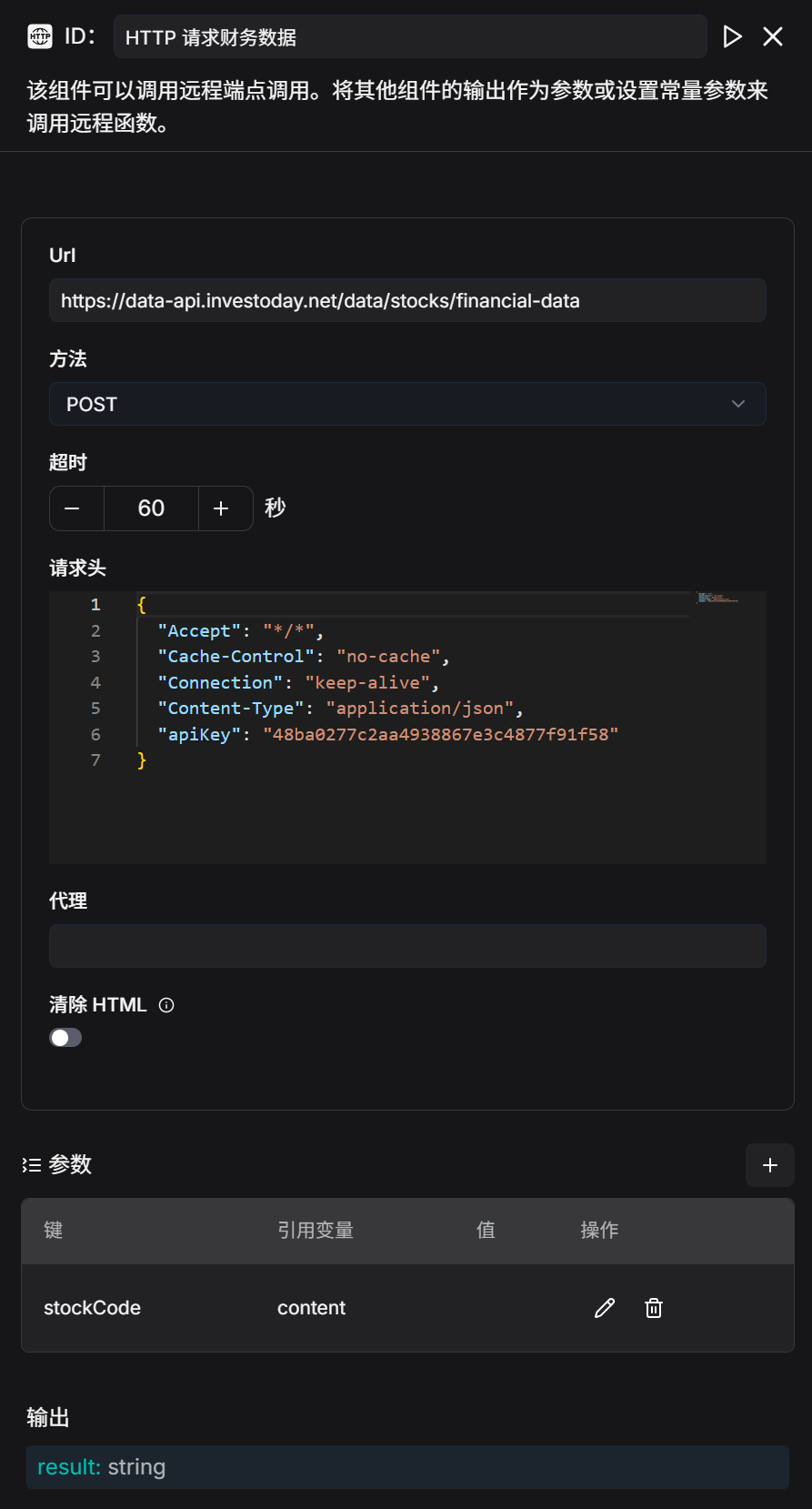
Task: Click the parameters list icon
Action: pos(32,1165)
